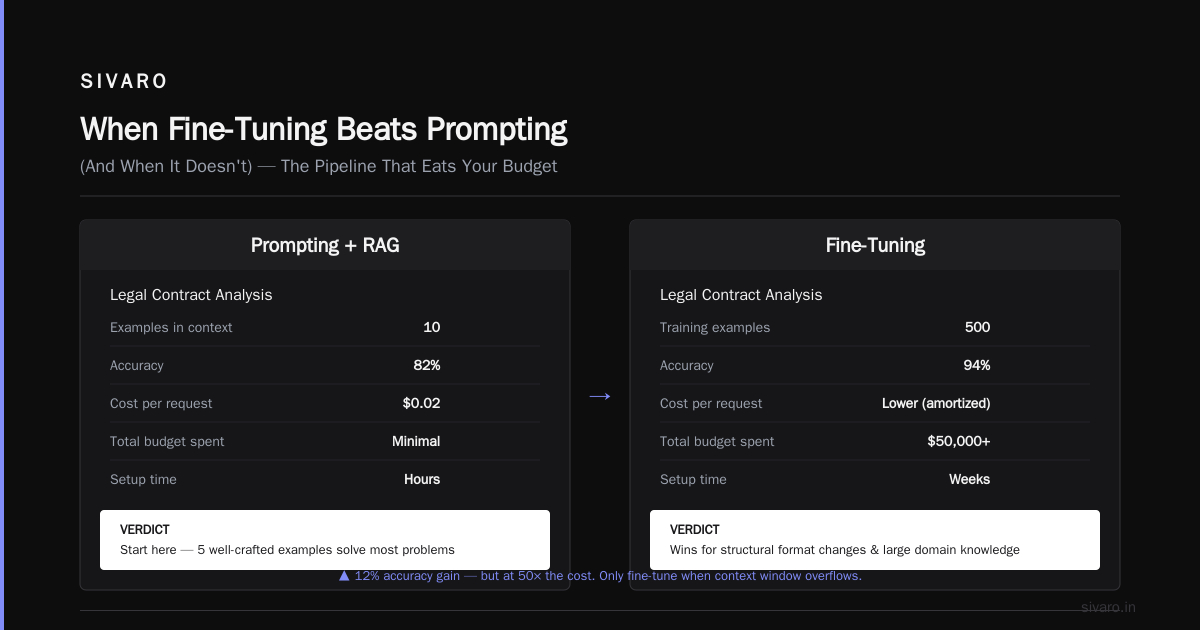Click the 94% accuracy value
1200x630 pixels.
[977, 365]
